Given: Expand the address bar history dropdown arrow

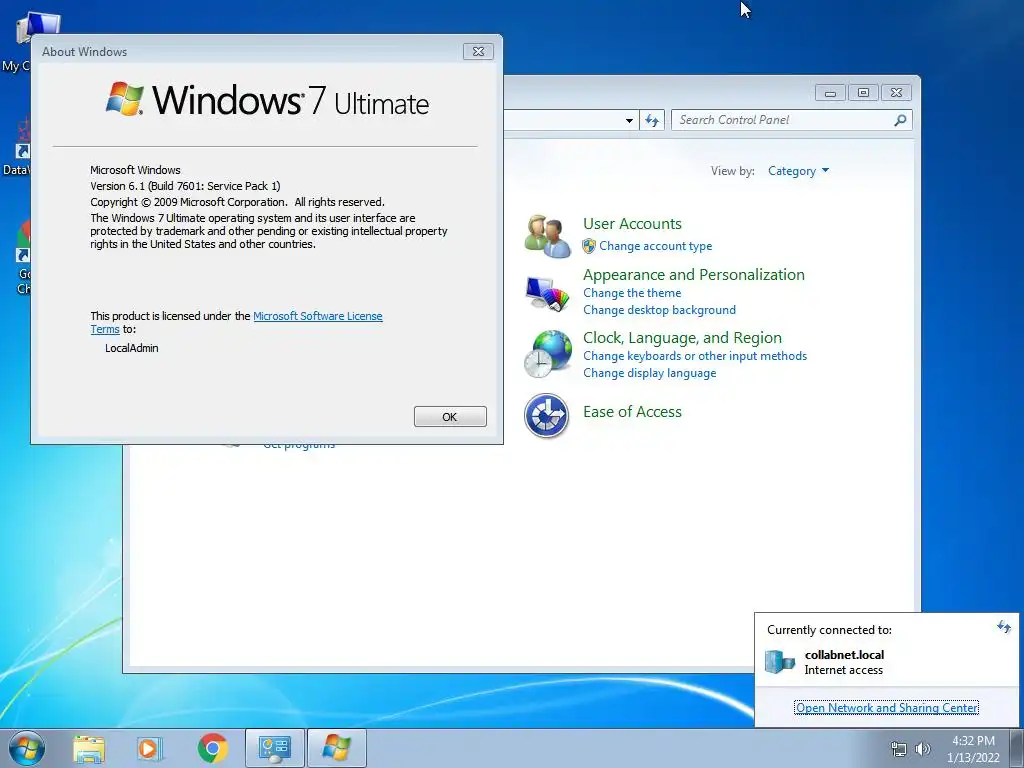Looking at the screenshot, I should click(x=629, y=121).
